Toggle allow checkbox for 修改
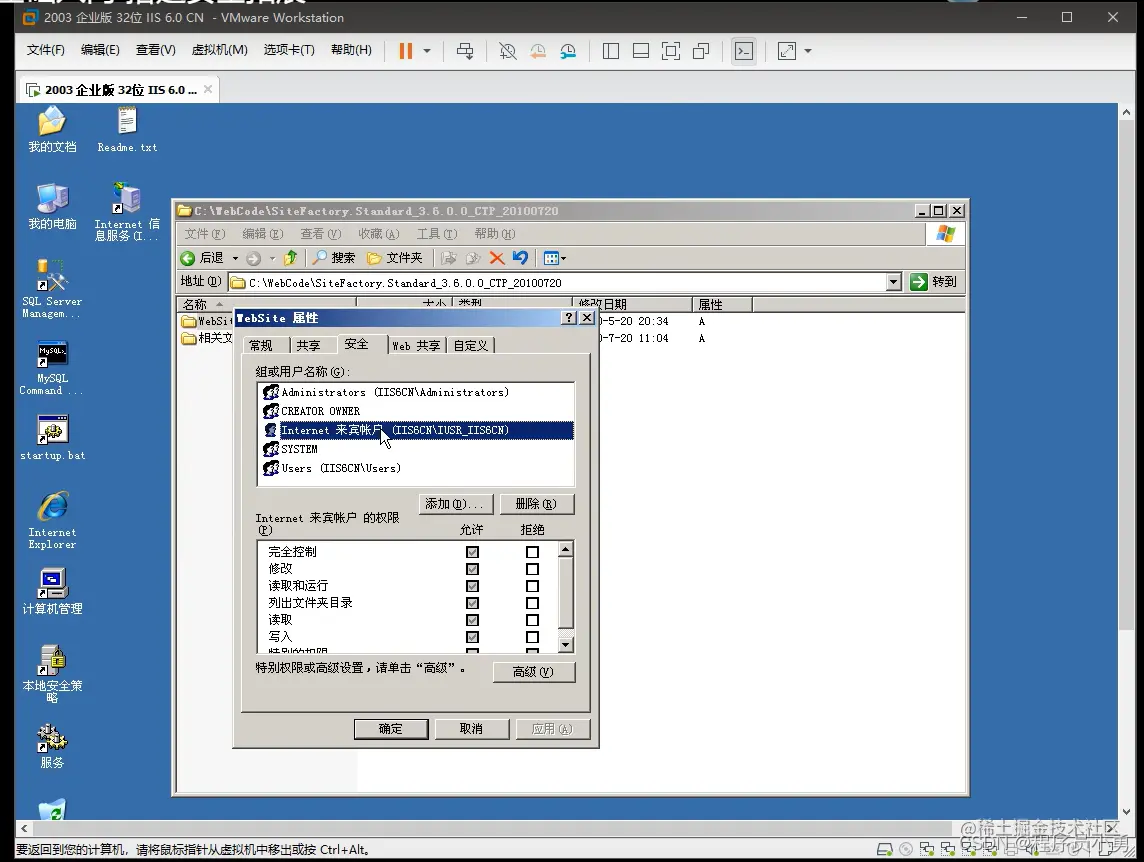The image size is (1144, 862). [x=473, y=569]
